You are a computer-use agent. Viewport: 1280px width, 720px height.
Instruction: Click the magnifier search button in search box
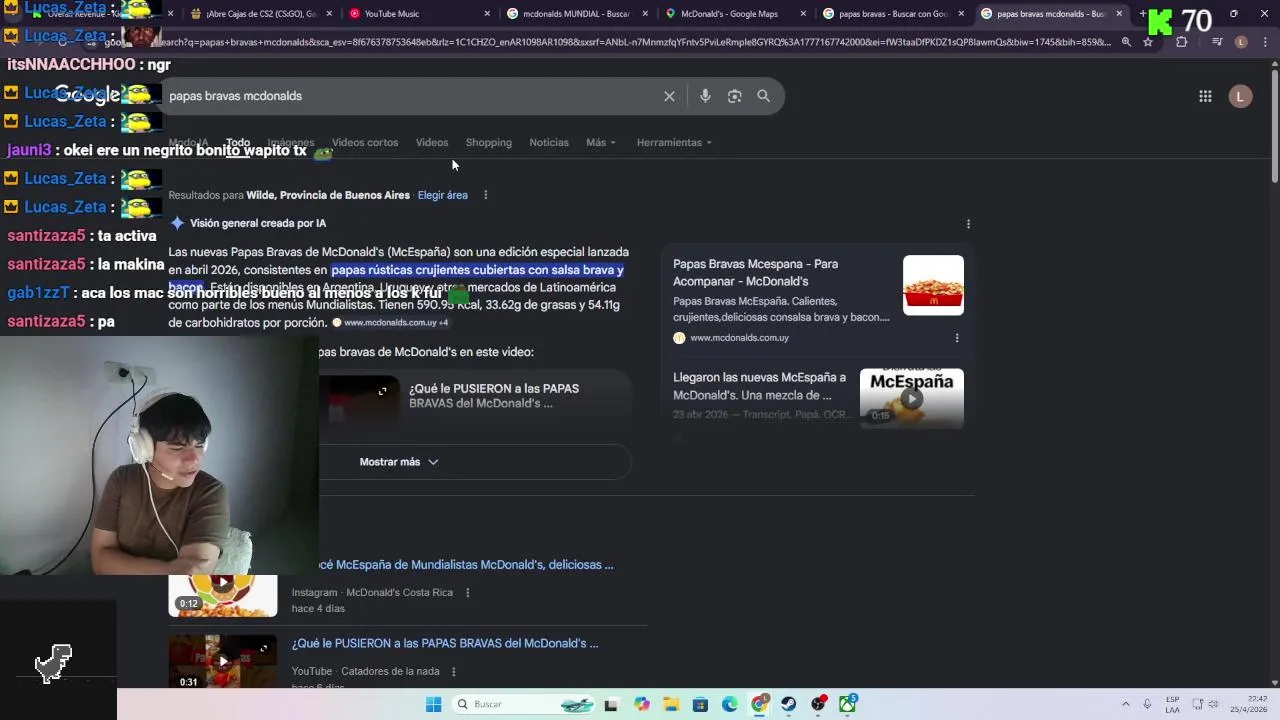763,96
